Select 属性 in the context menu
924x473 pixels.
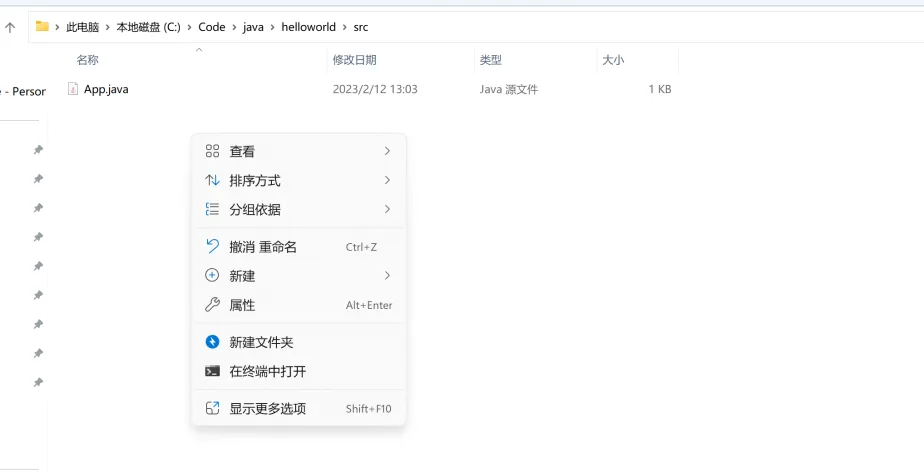[299, 305]
